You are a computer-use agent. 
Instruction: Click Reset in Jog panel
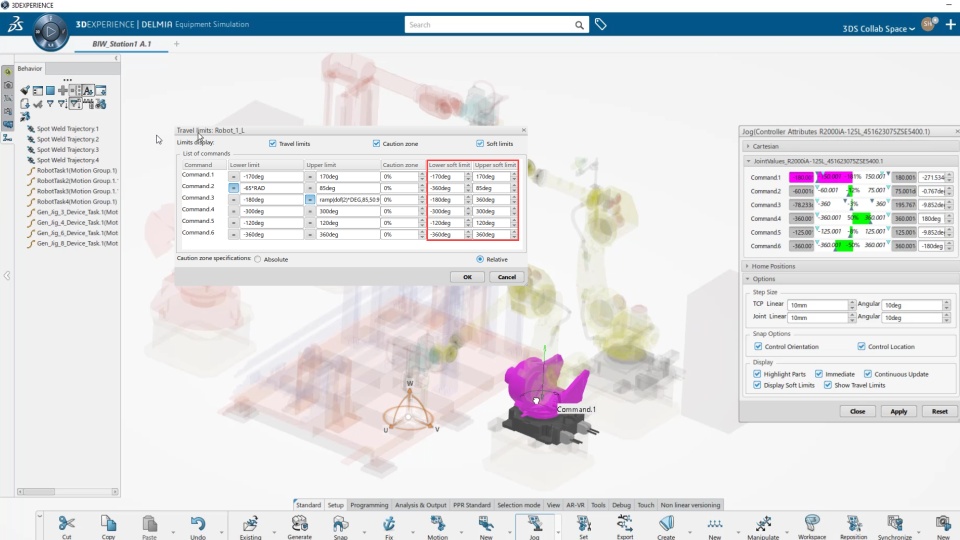[x=939, y=411]
